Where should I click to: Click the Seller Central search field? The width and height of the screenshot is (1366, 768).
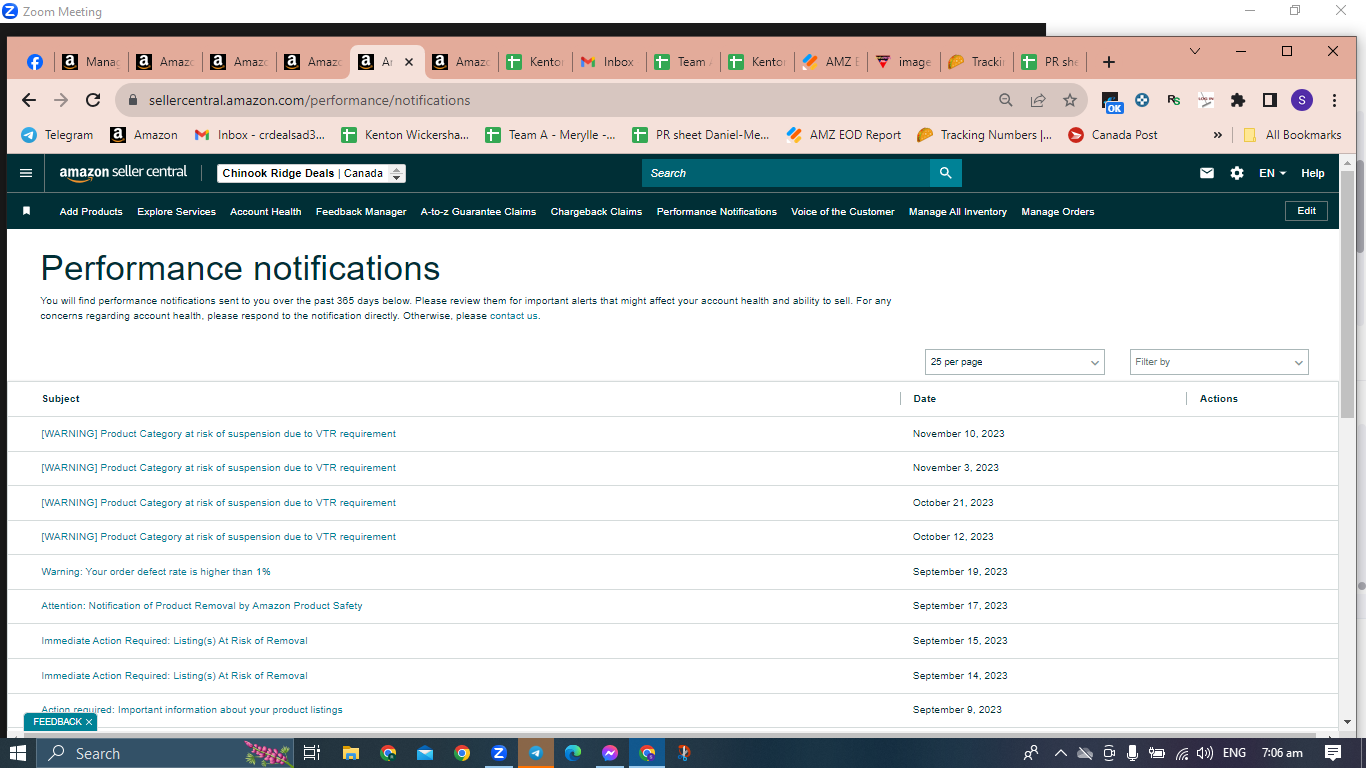pyautogui.click(x=786, y=173)
